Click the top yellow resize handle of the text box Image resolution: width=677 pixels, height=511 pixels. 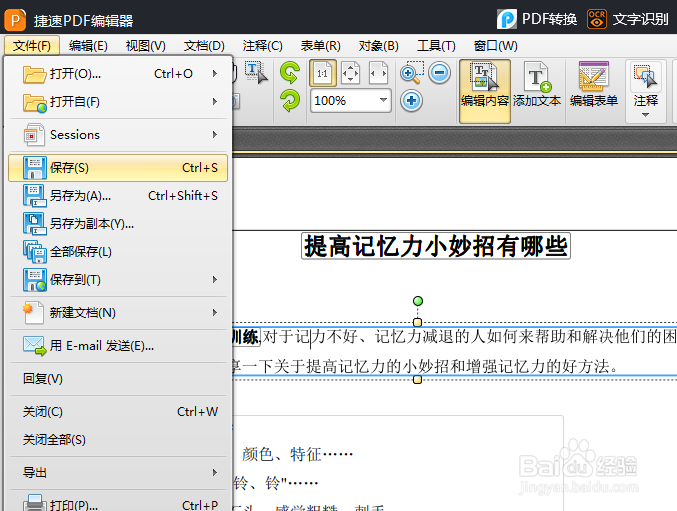click(x=417, y=322)
